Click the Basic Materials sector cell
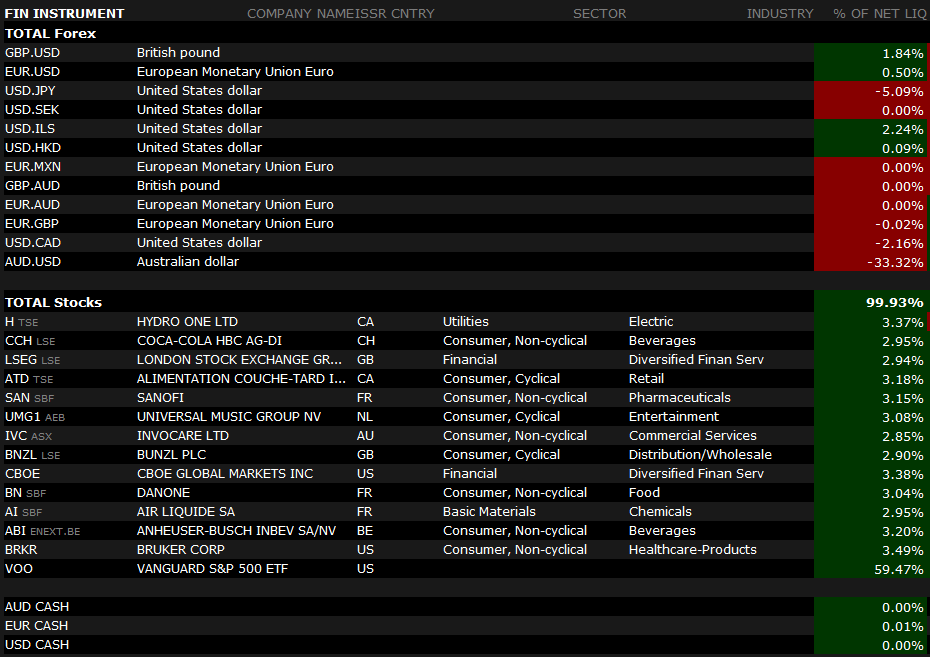This screenshot has width=930, height=657. 489,512
